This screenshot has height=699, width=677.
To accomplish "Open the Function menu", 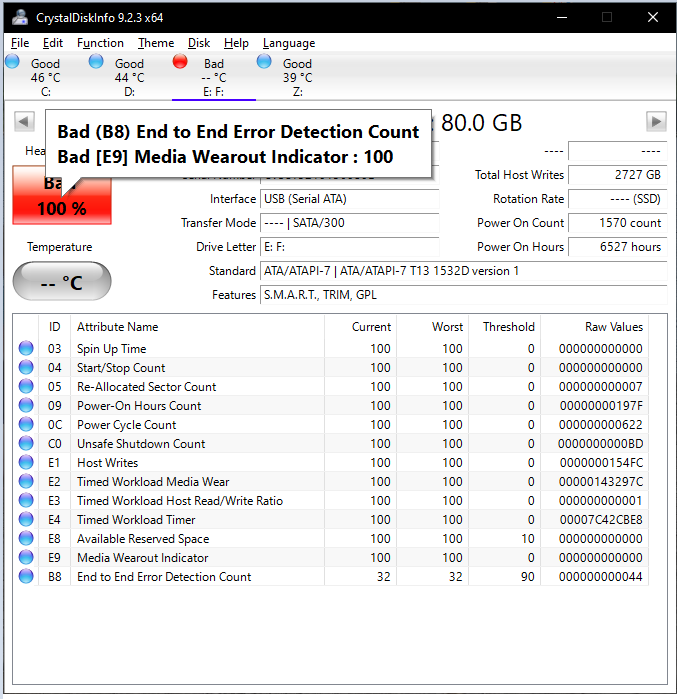I will 100,43.
